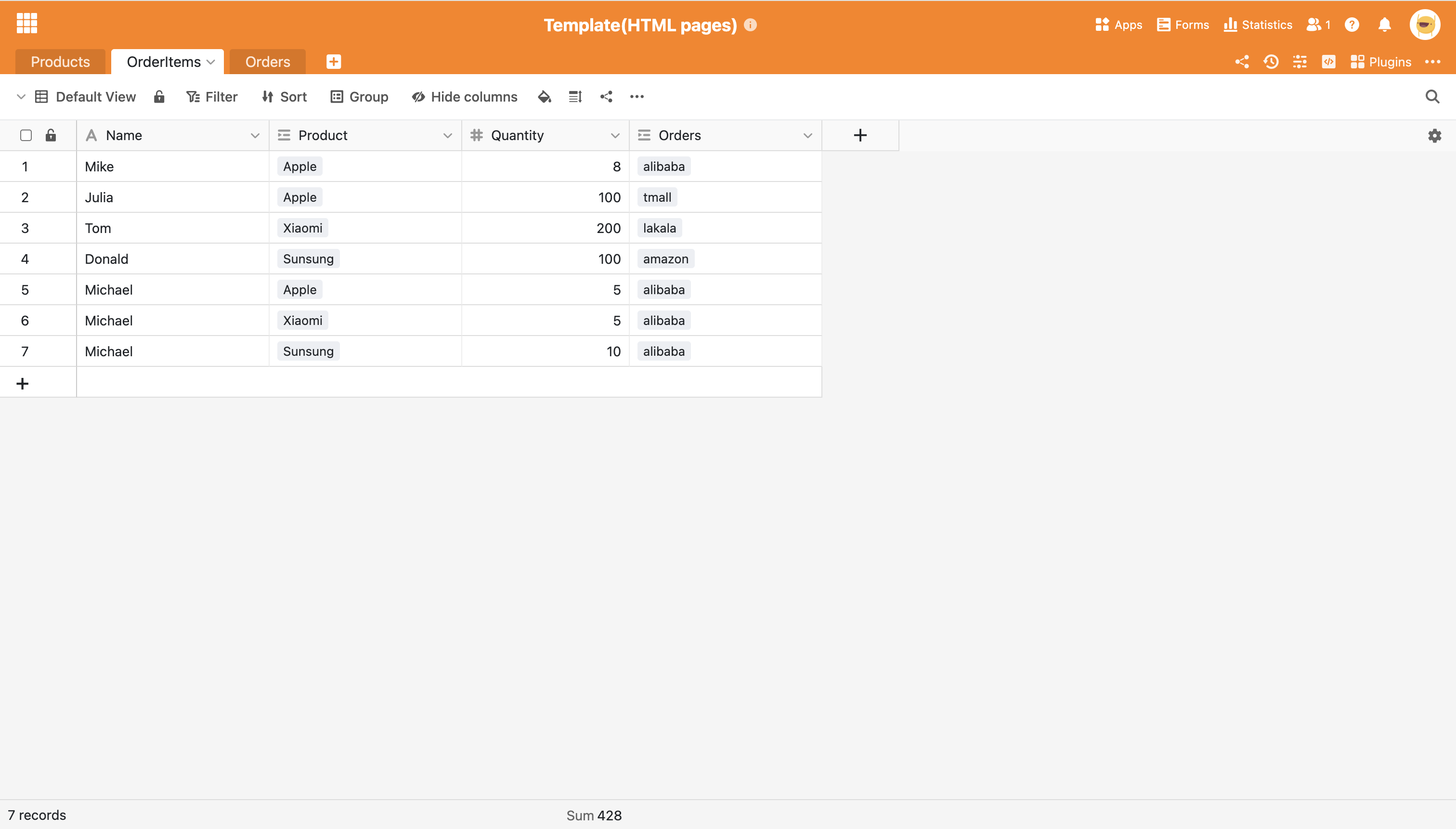Screen dimensions: 1456x829
Task: Add a new column with the plus header
Action: (x=860, y=135)
